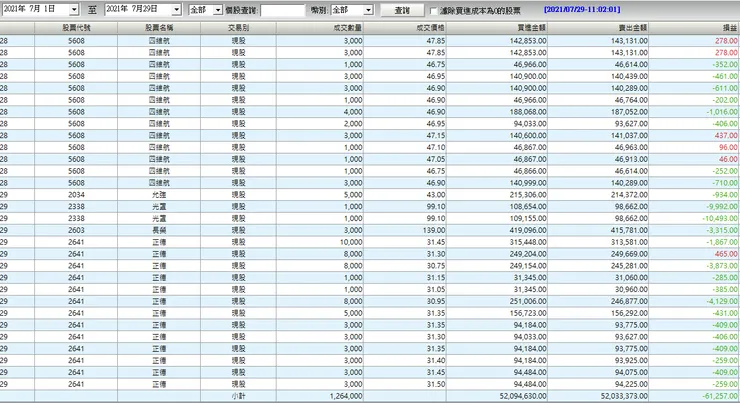
Task: Select price cell 30.75
Action: [436, 266]
